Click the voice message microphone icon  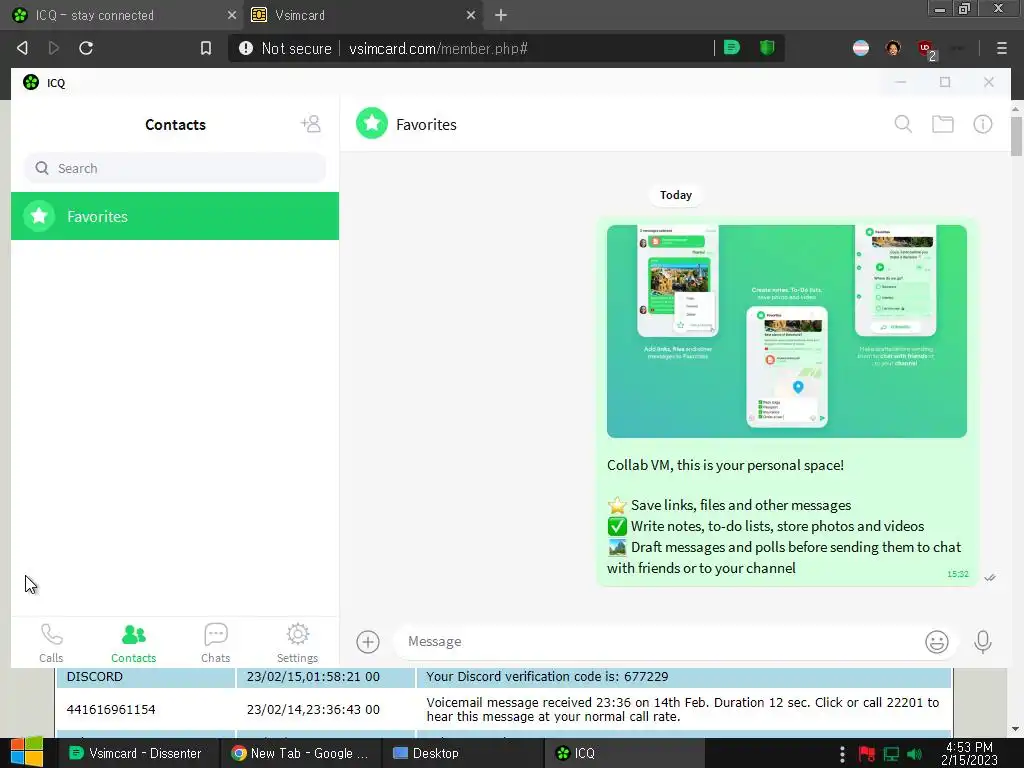[x=982, y=641]
